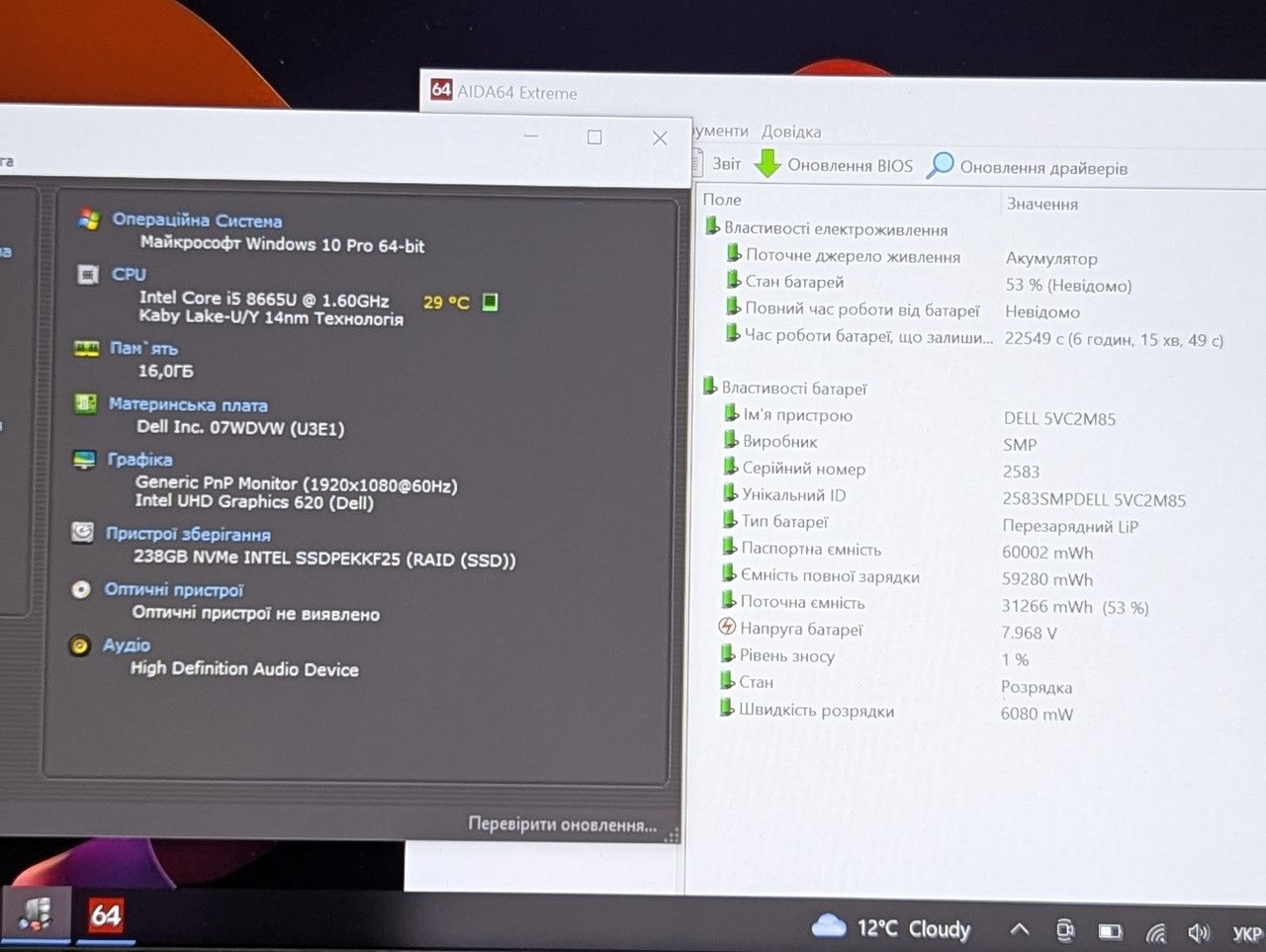Select the Тип батареї row
Screen dimensions: 1266x952
pyautogui.click(x=784, y=522)
